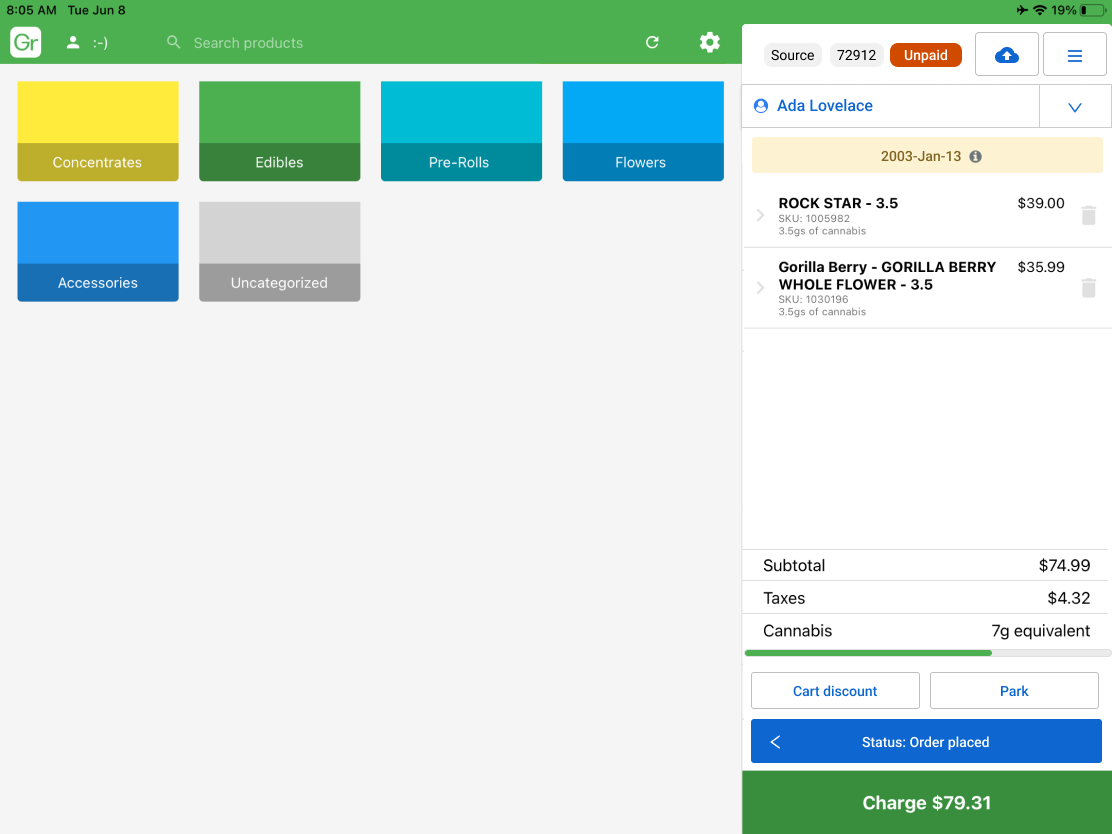
Task: Select the Pre-Rolls category tile
Action: pos(461,131)
